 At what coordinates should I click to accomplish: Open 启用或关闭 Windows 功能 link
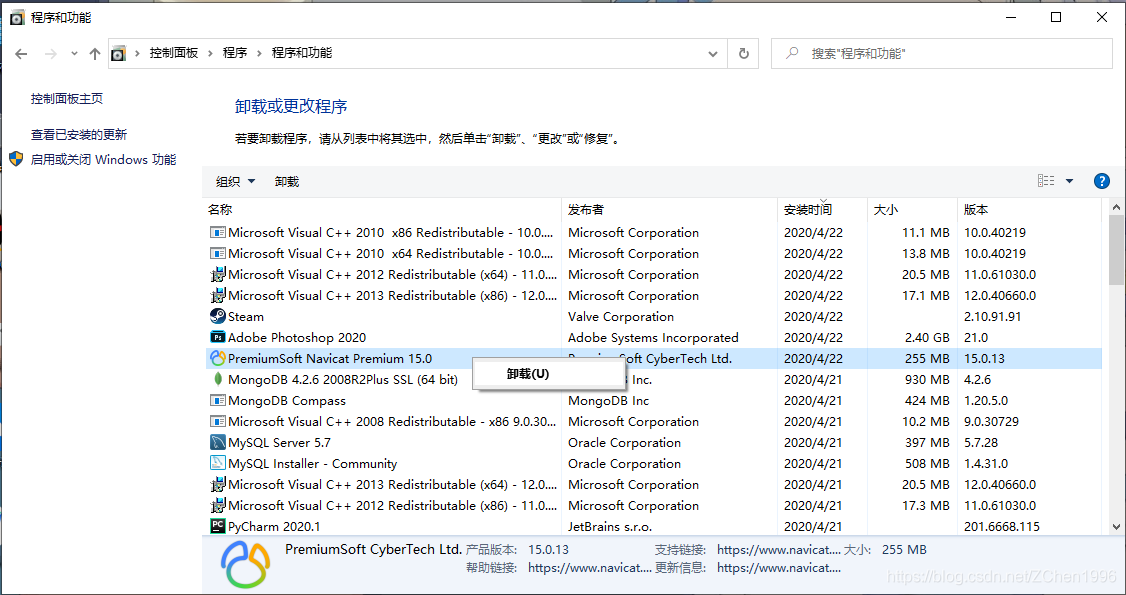tap(103, 159)
